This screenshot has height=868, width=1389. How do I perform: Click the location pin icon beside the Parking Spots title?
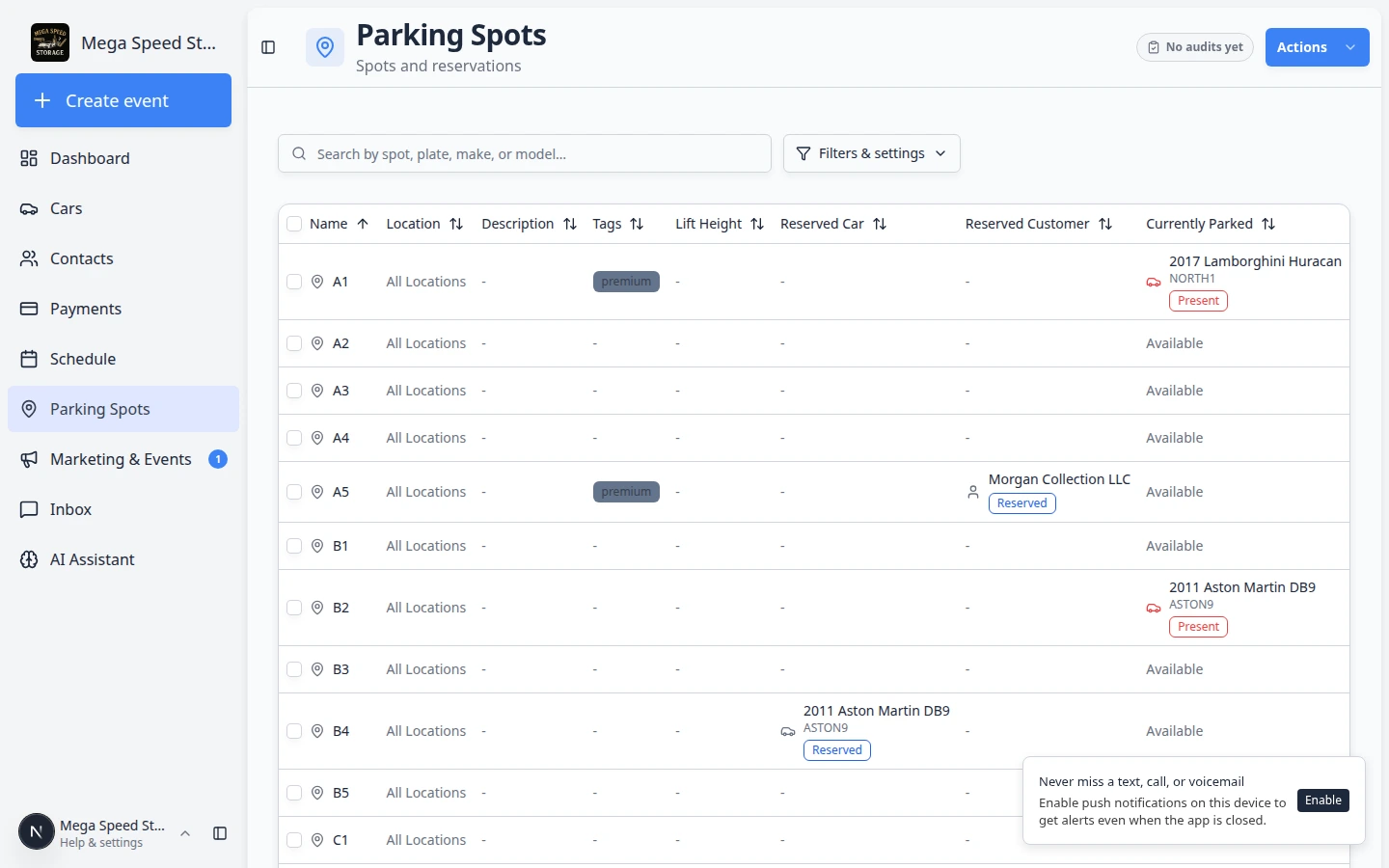coord(325,47)
